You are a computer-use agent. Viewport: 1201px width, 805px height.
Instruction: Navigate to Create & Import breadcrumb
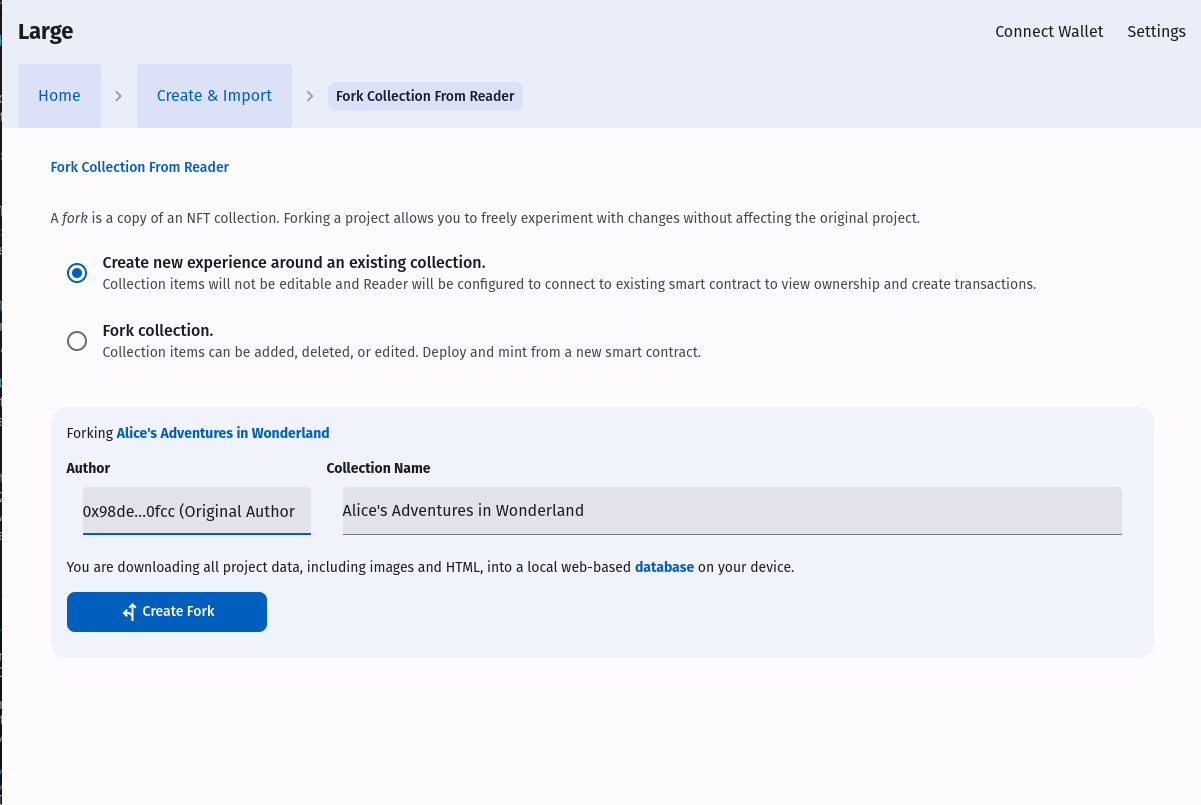(x=214, y=96)
